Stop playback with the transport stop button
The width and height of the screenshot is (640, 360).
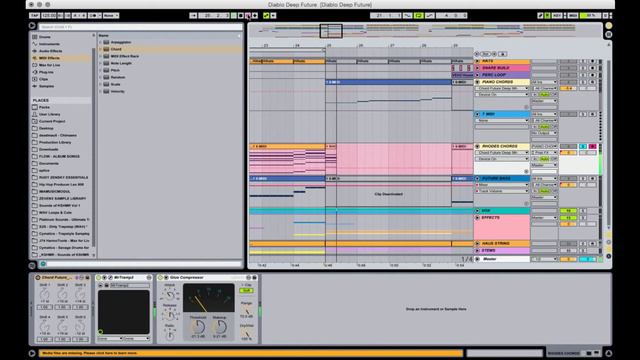241,16
